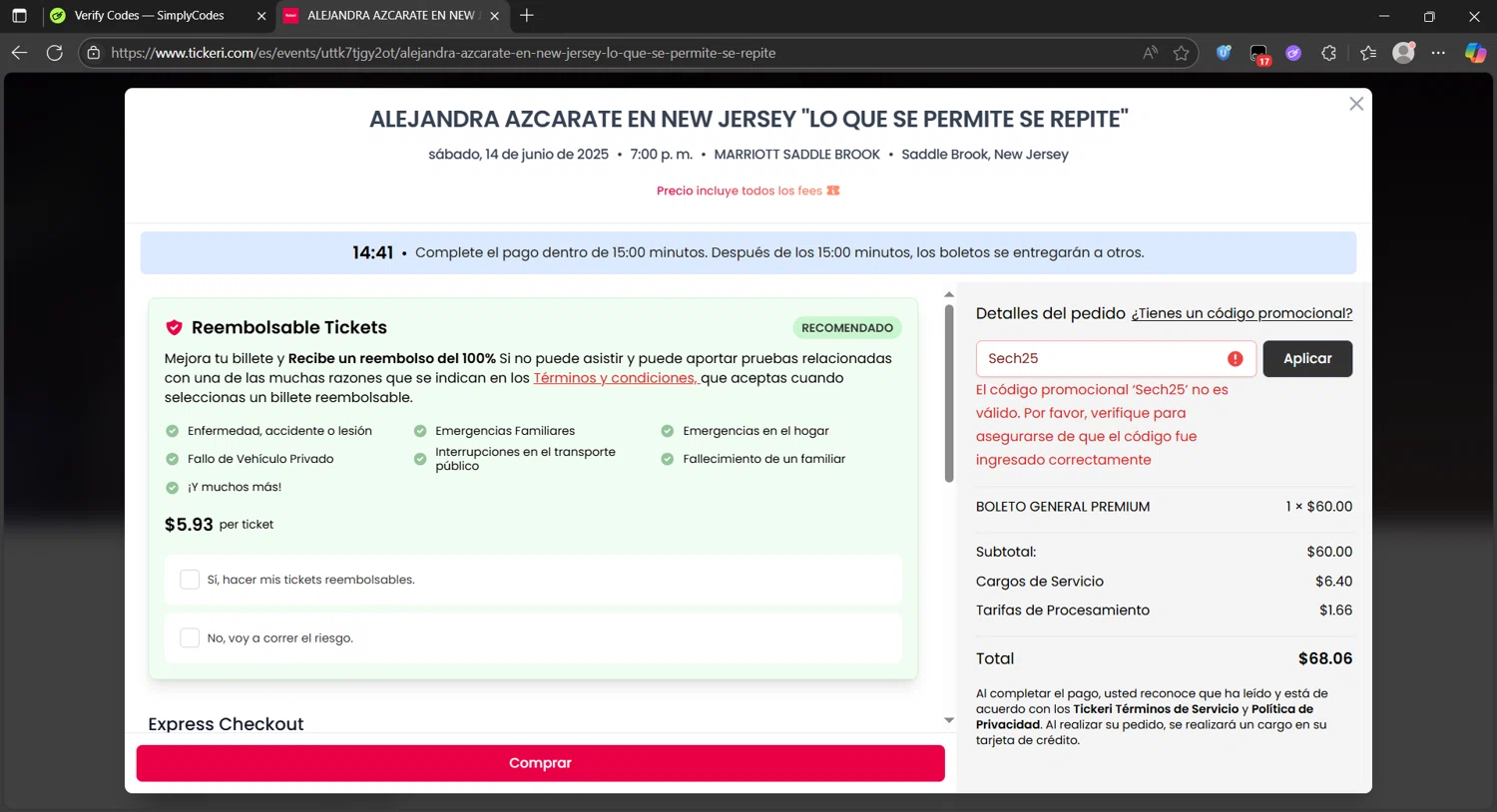The width and height of the screenshot is (1497, 812).
Task: Click the 'BOLETO GENERAL PREMIUM' line item
Action: [1063, 507]
